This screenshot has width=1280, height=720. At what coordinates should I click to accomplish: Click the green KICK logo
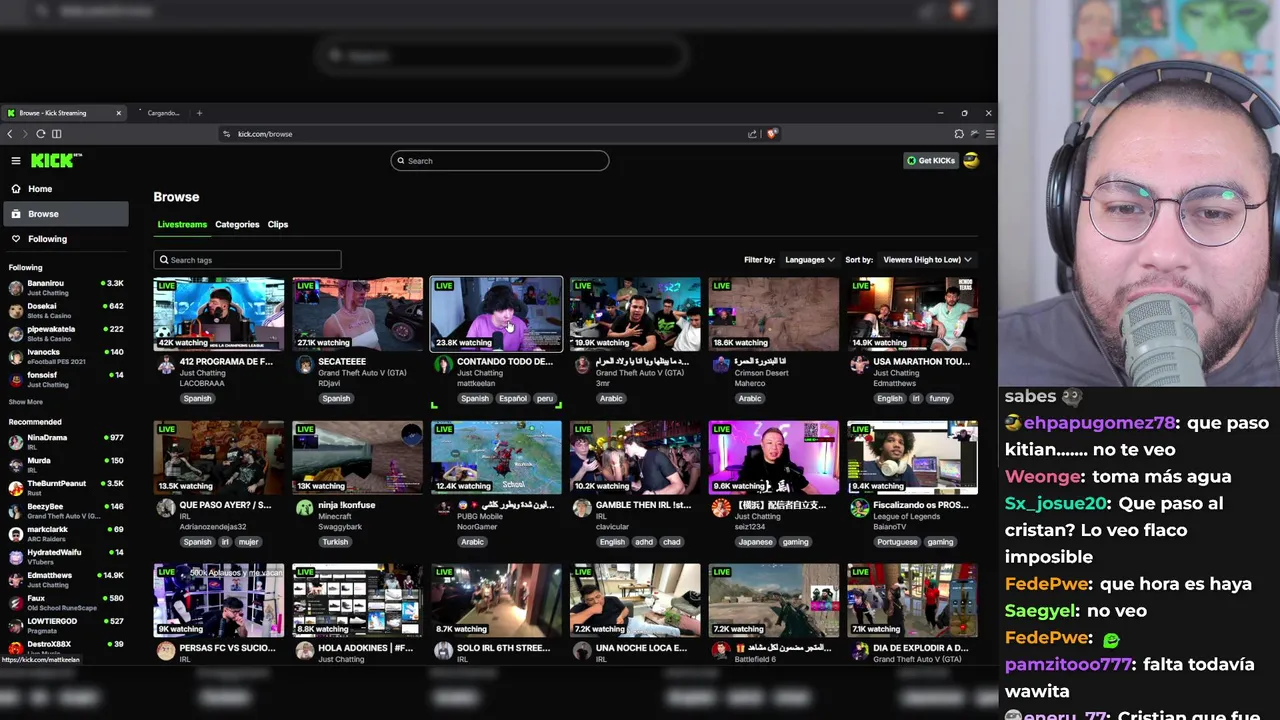[56, 160]
